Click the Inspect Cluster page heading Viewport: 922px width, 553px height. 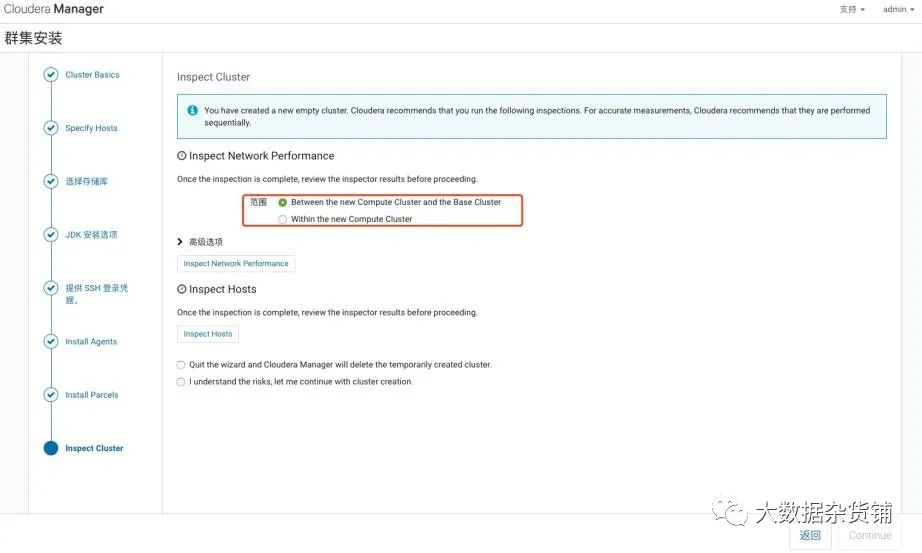[213, 77]
